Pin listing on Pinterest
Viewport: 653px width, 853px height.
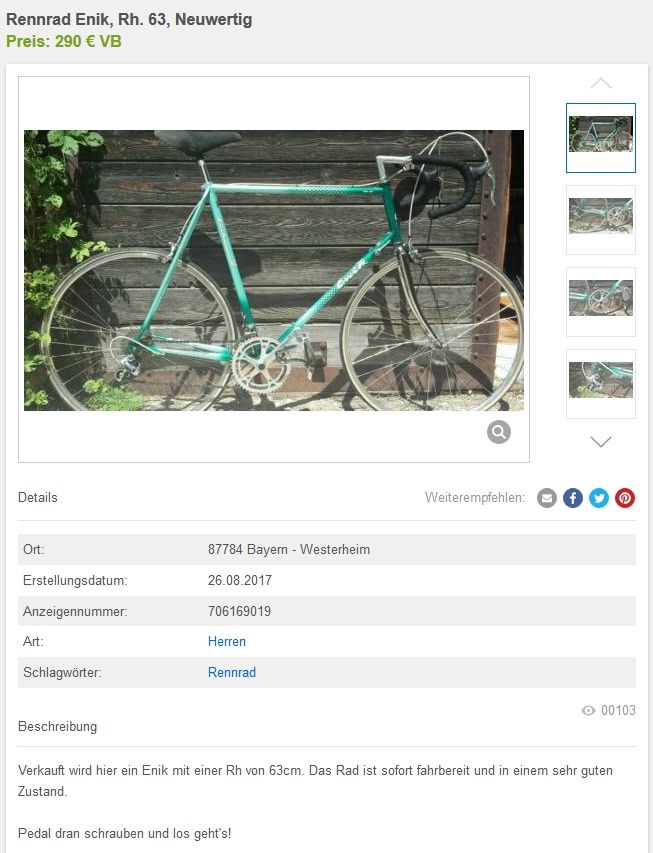click(625, 498)
